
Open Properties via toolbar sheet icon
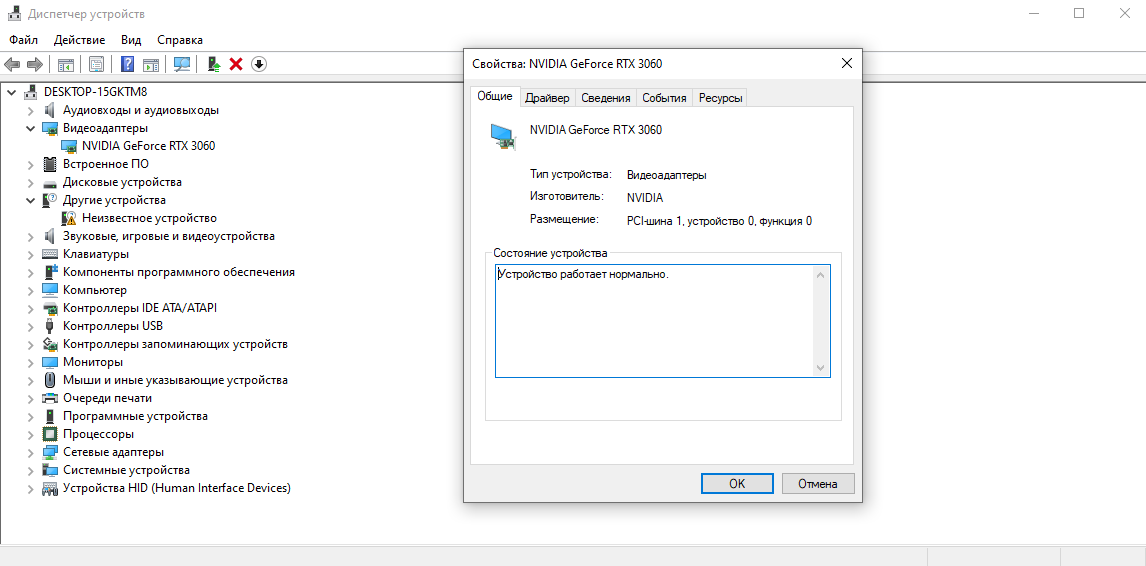pos(96,64)
